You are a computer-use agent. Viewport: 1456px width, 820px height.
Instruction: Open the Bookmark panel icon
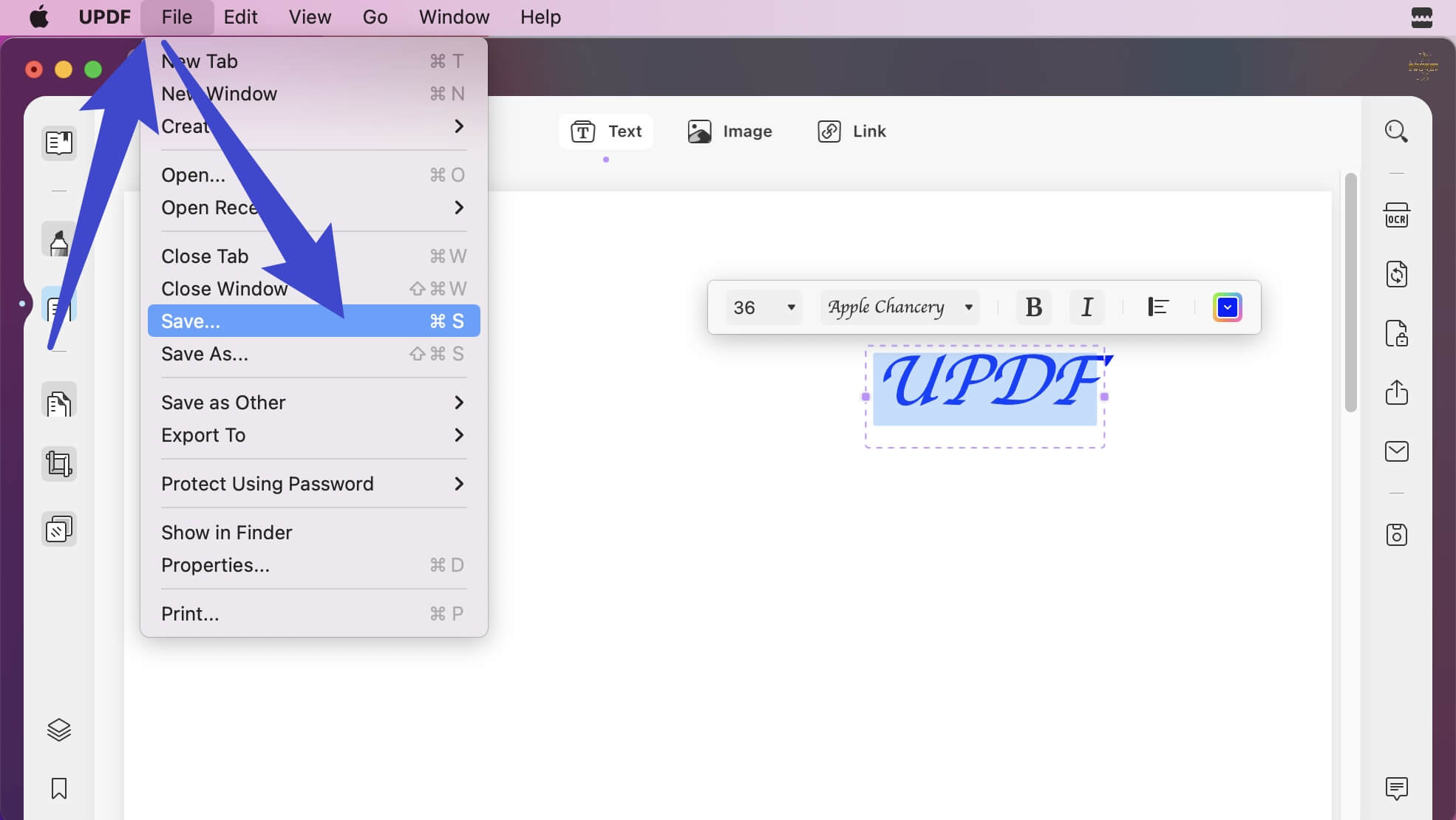59,788
